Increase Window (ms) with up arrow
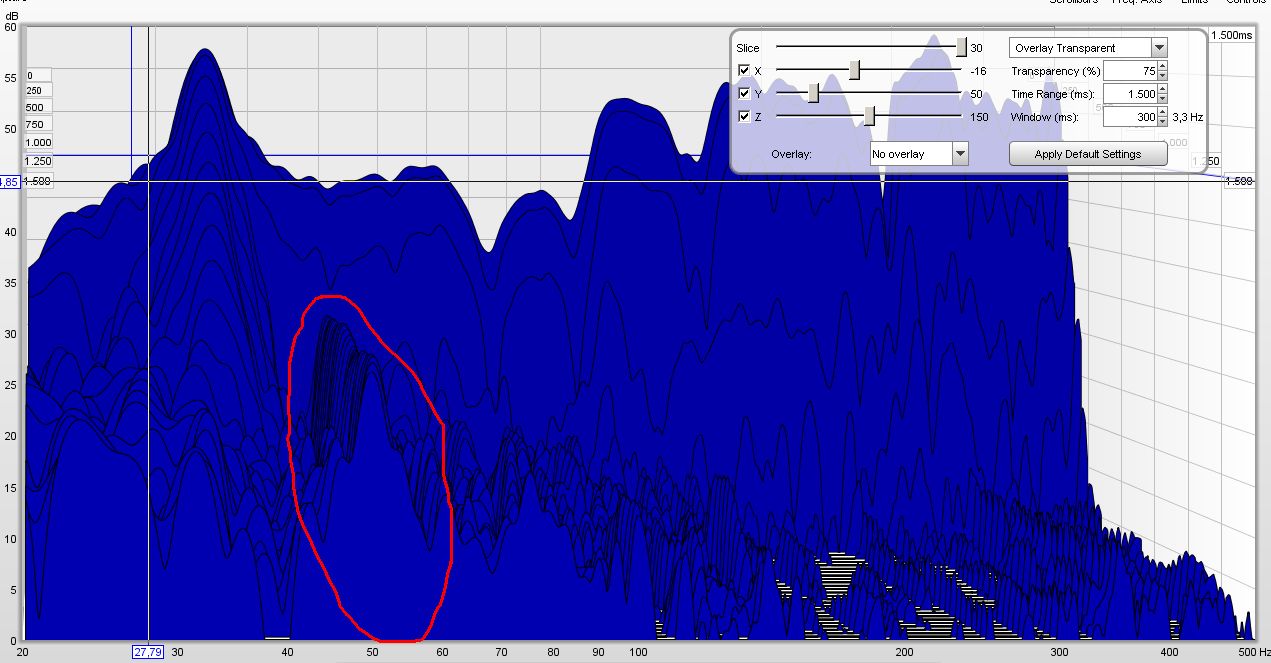 point(1162,113)
